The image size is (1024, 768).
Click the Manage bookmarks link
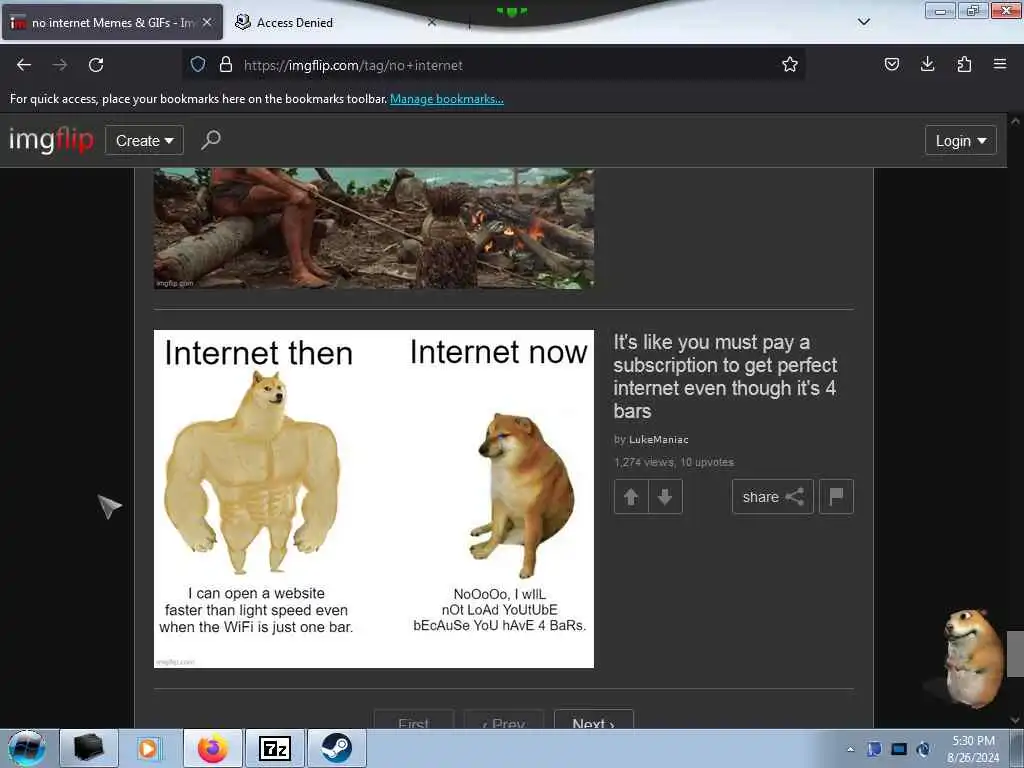(447, 99)
